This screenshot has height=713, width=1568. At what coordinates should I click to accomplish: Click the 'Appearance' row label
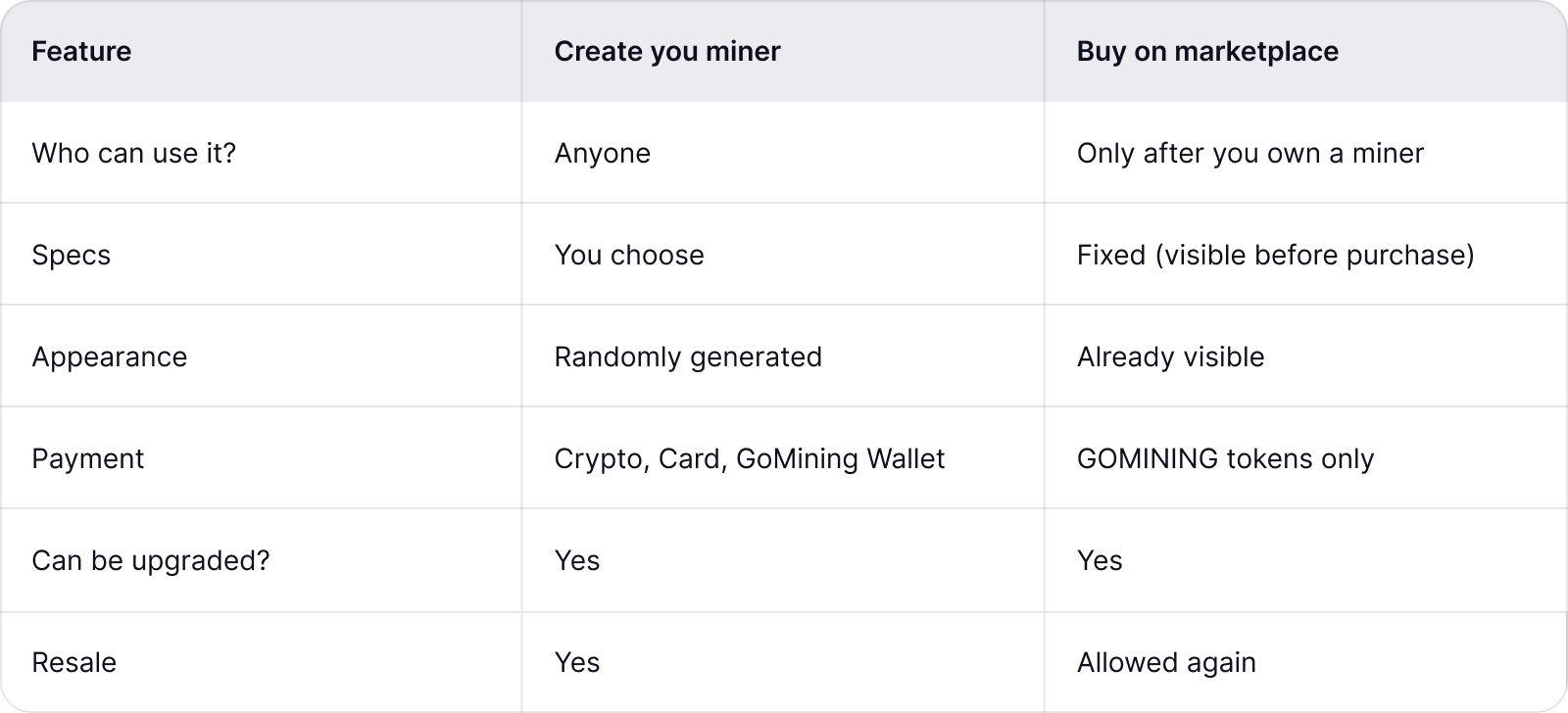[109, 356]
